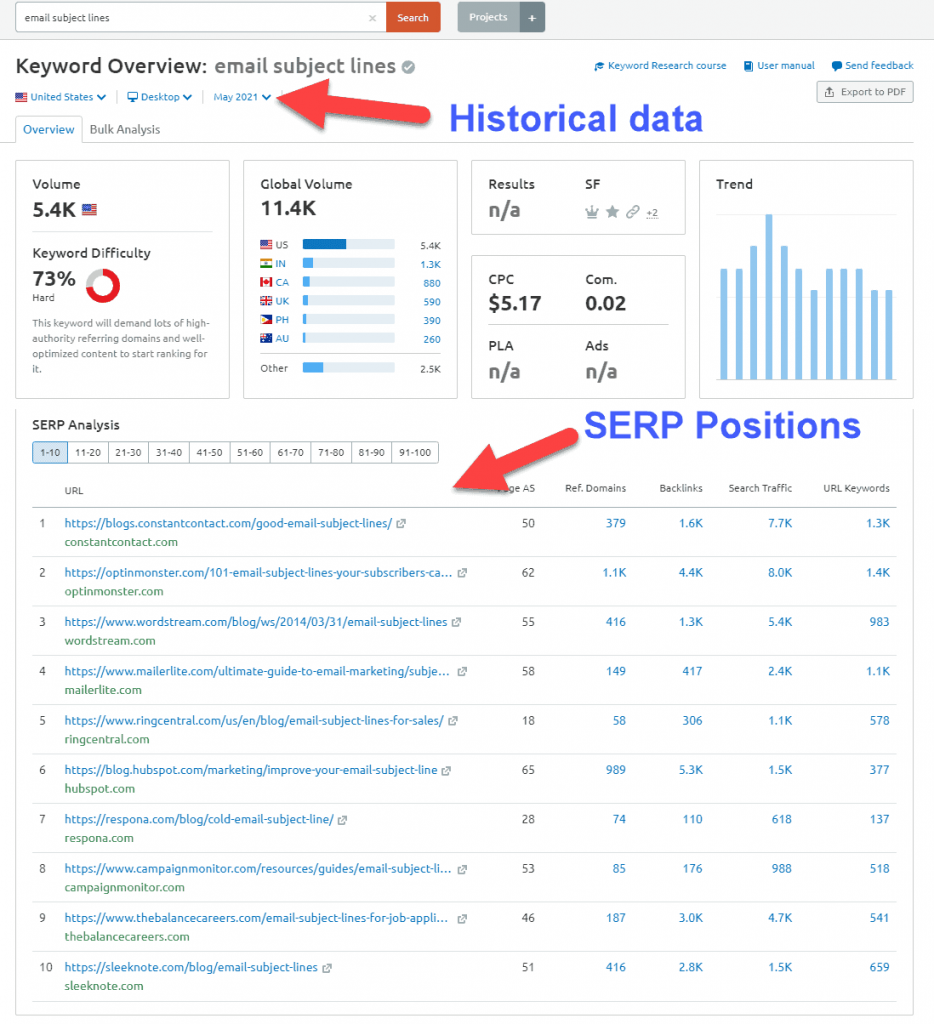Switch to the Overview tab
The width and height of the screenshot is (934, 1024).
[49, 129]
